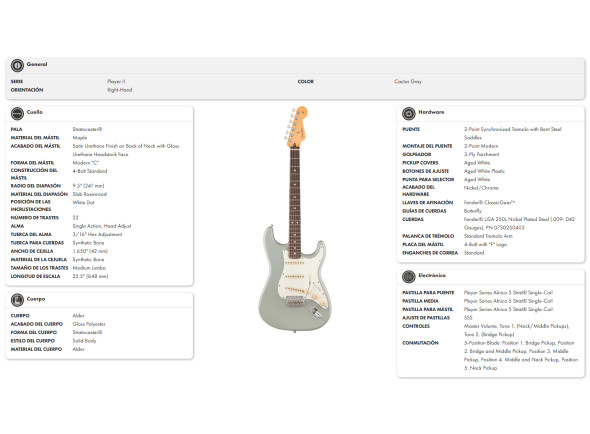Click the 'Nickel/Chrome' hardware finish value
Image resolution: width=590 pixels, height=434 pixels.
pyautogui.click(x=481, y=187)
